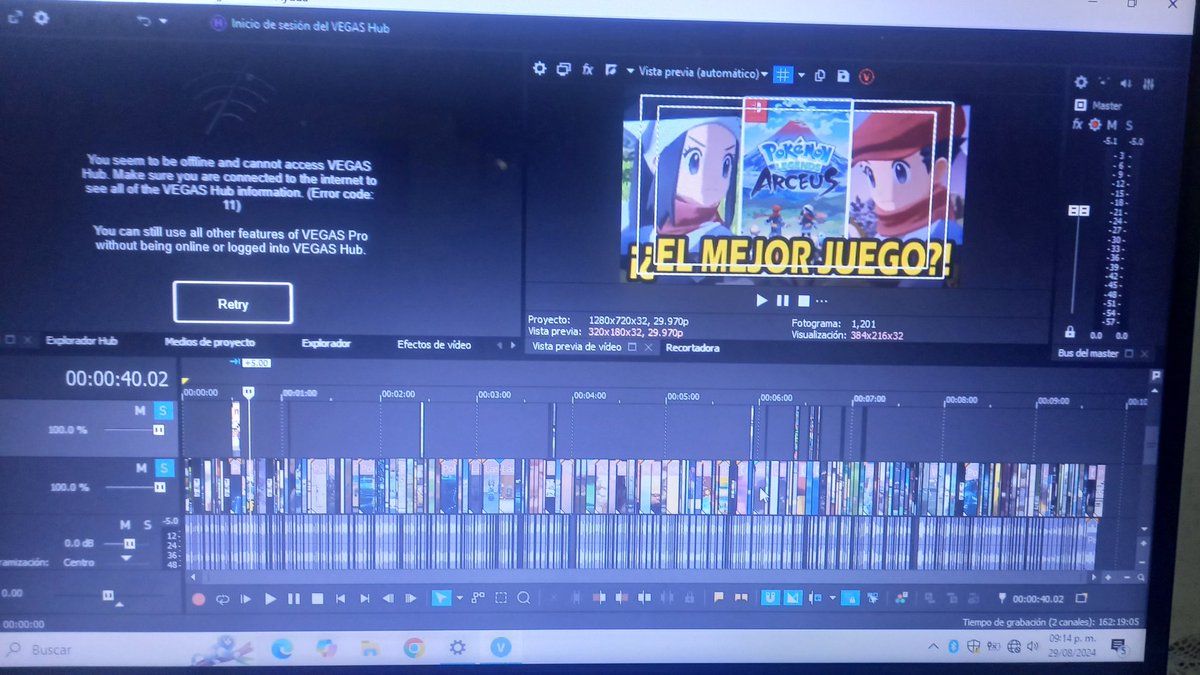This screenshot has height=675, width=1200.
Task: Expand edit tool dropdown arrow
Action: pos(459,598)
